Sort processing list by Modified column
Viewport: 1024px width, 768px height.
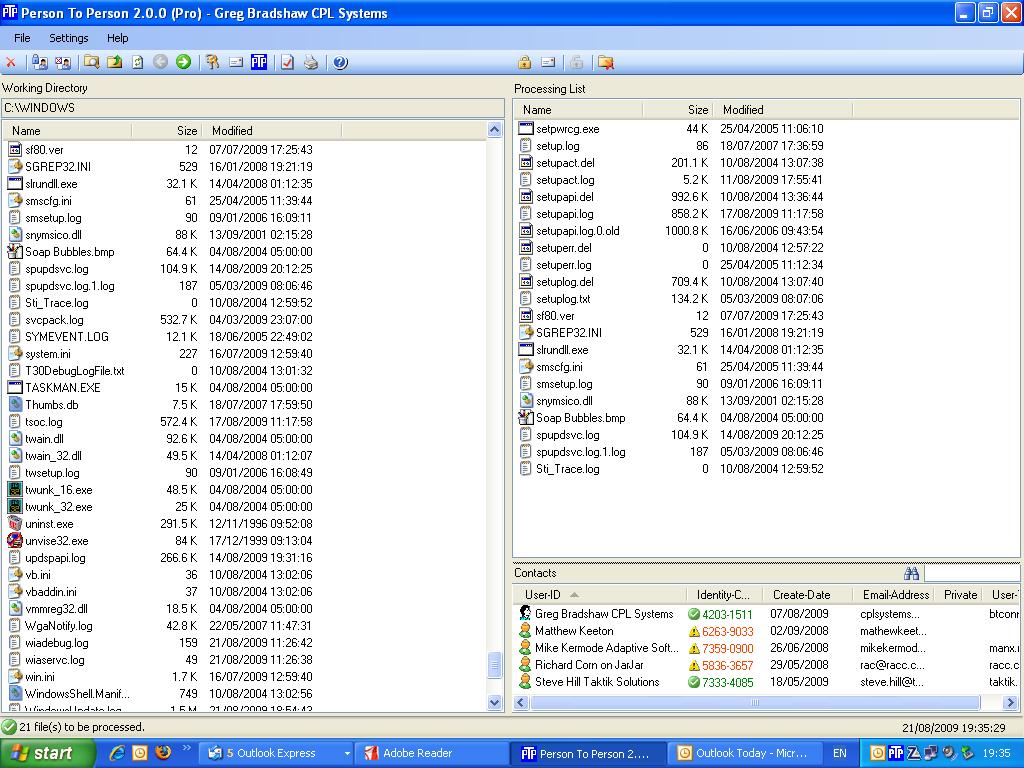pyautogui.click(x=743, y=110)
